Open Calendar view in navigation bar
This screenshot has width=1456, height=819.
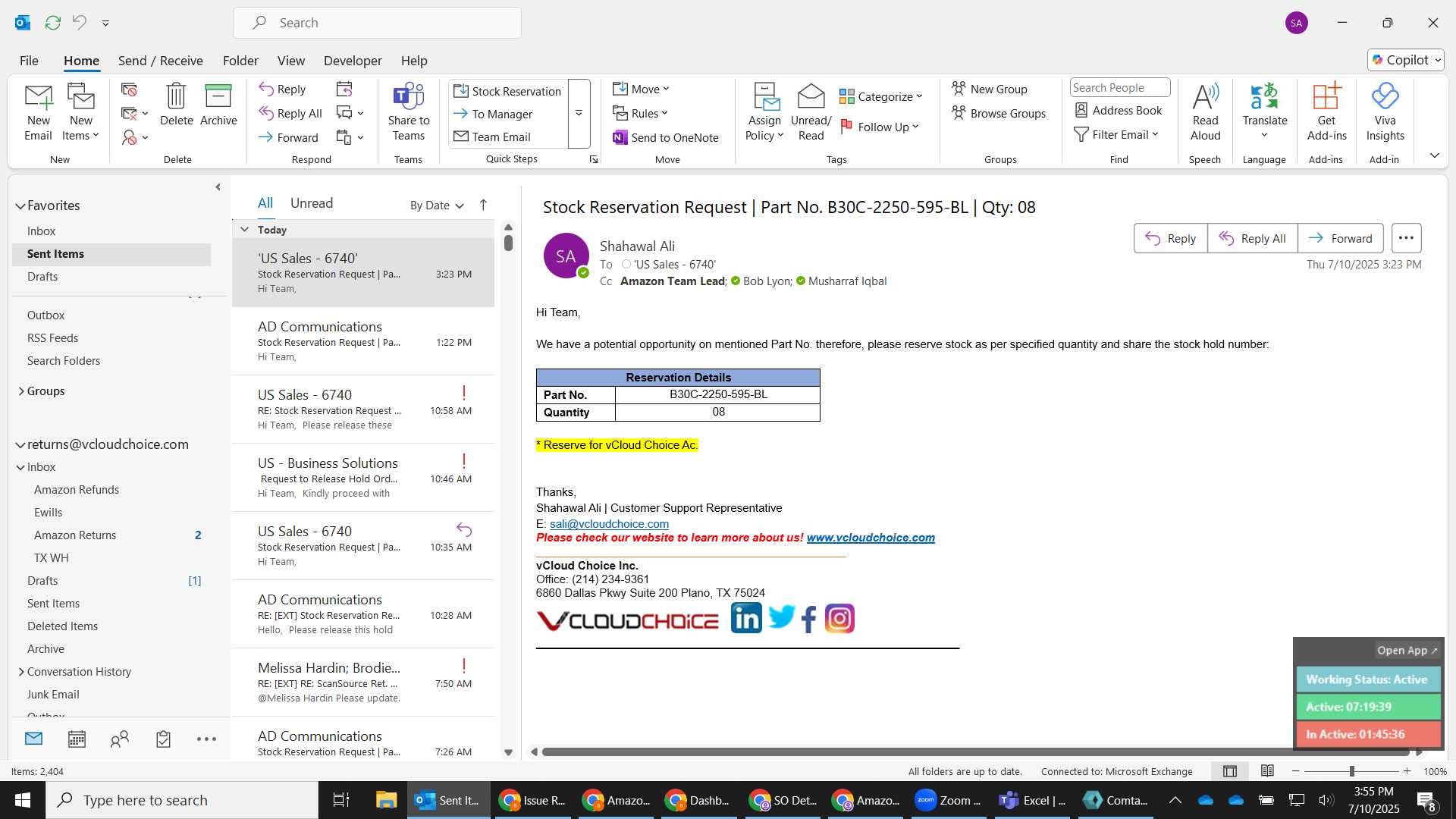pyautogui.click(x=77, y=739)
